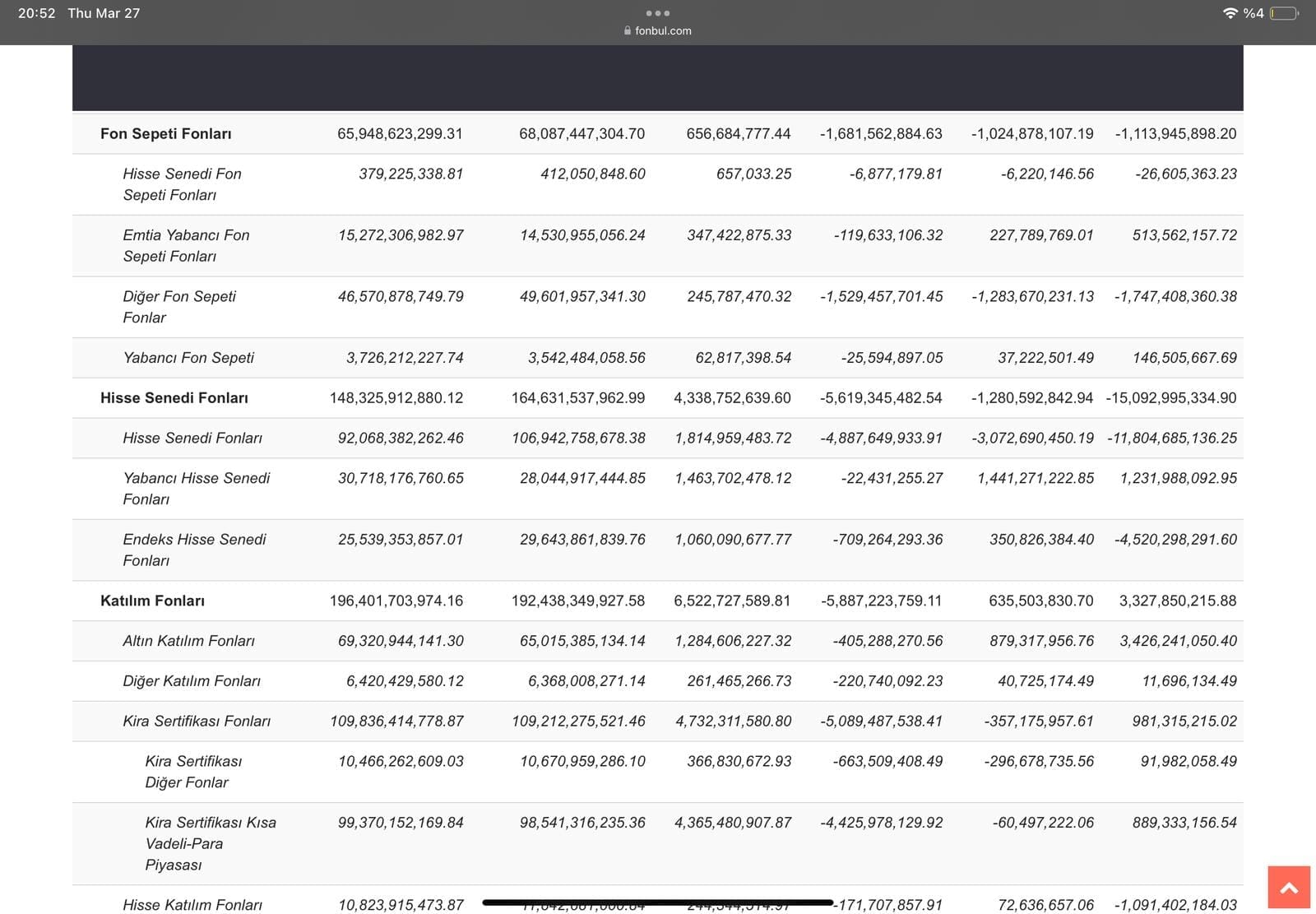Image resolution: width=1316 pixels, height=914 pixels.
Task: Open the Altın Katılım Fonları row
Action: coord(188,641)
